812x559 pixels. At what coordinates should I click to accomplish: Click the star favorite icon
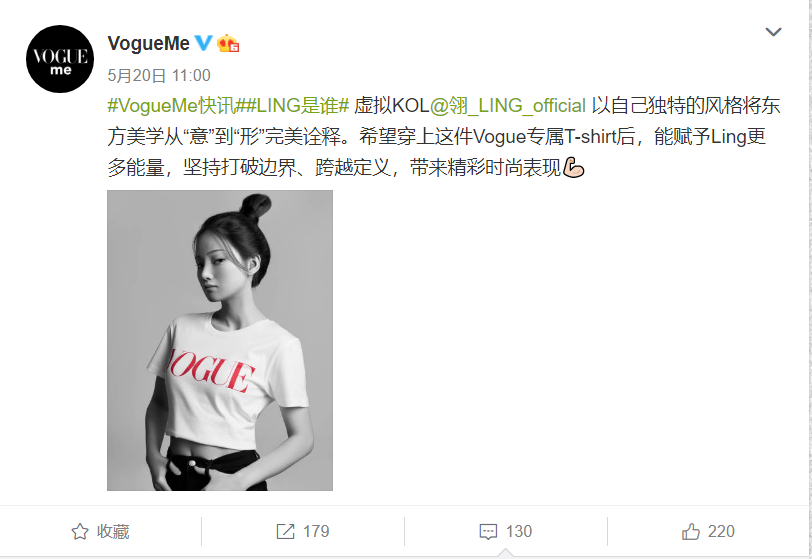click(80, 532)
